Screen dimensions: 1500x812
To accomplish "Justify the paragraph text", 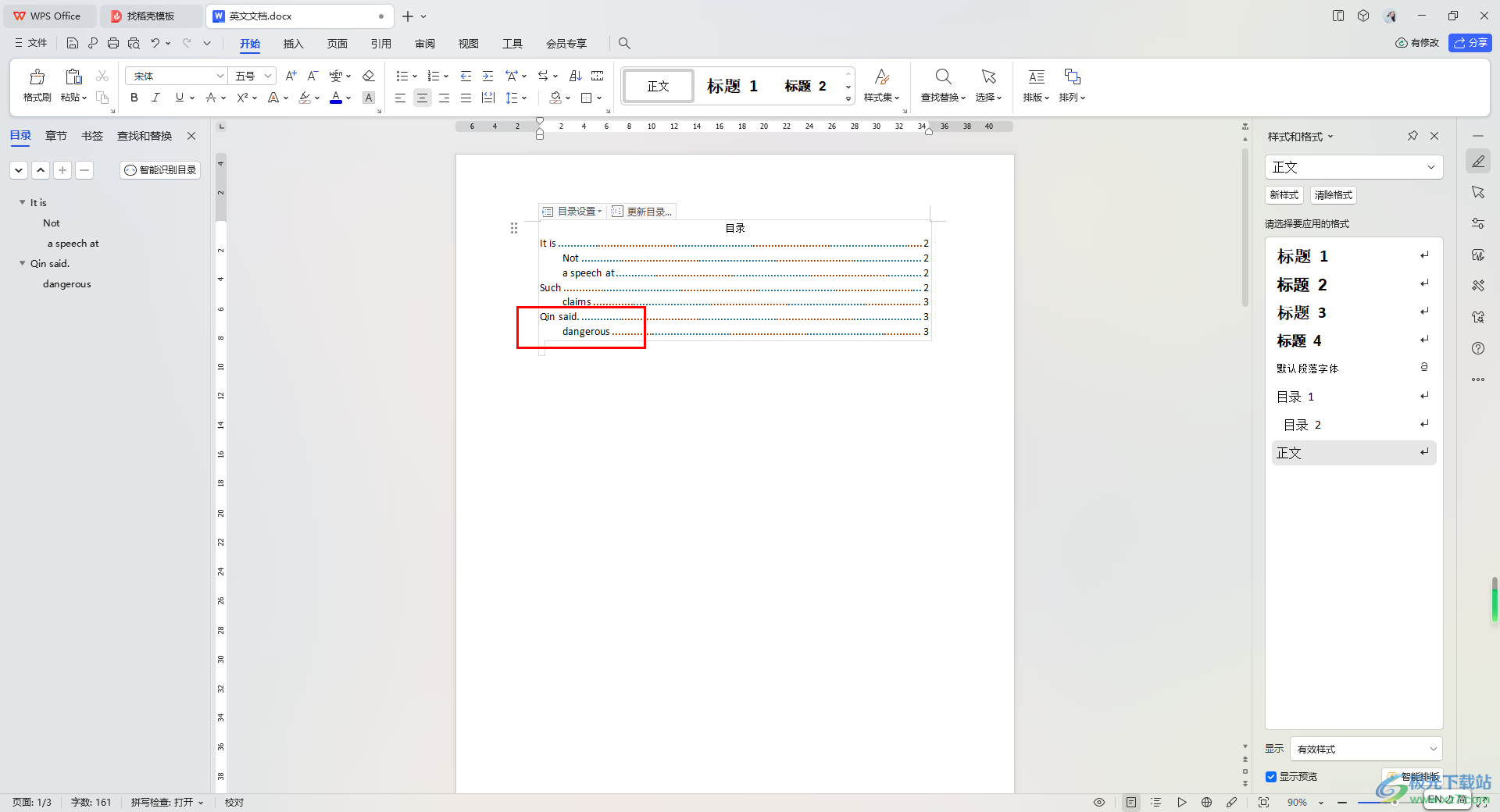I will coord(466,98).
